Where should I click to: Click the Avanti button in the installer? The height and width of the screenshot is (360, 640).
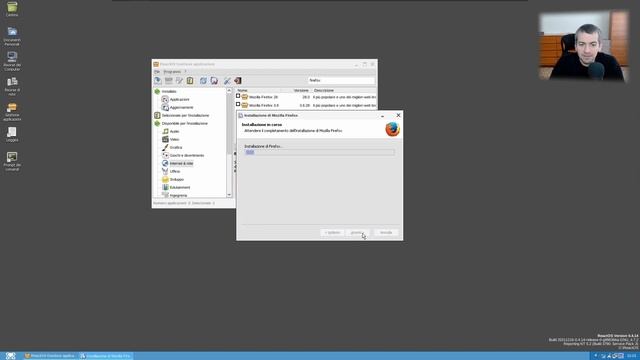pyautogui.click(x=356, y=233)
